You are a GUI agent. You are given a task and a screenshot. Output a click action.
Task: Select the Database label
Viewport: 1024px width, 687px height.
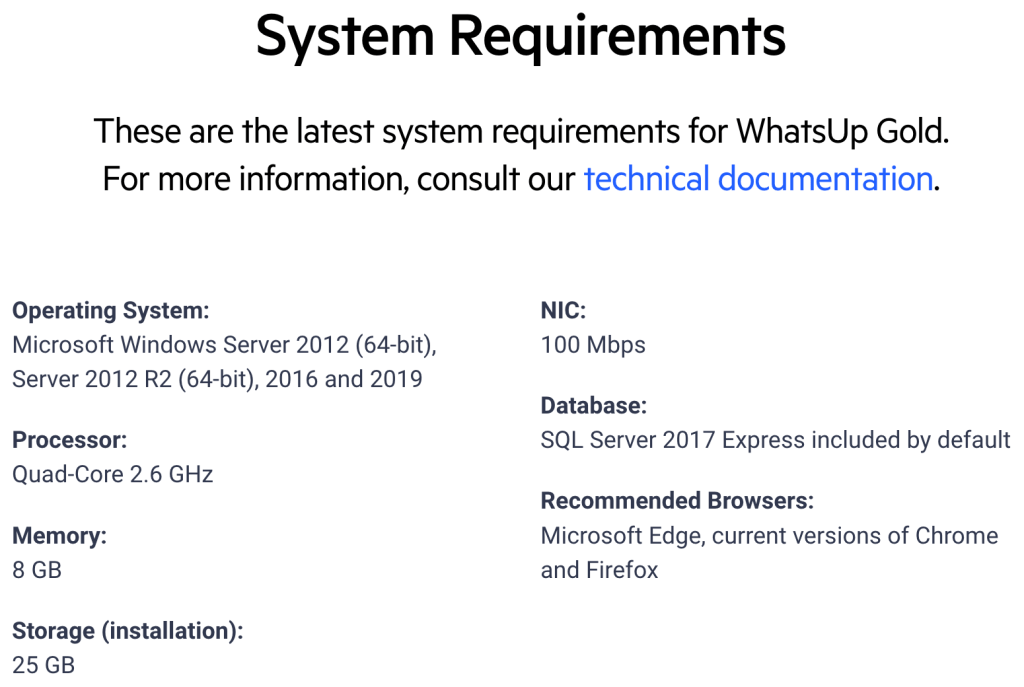point(594,406)
